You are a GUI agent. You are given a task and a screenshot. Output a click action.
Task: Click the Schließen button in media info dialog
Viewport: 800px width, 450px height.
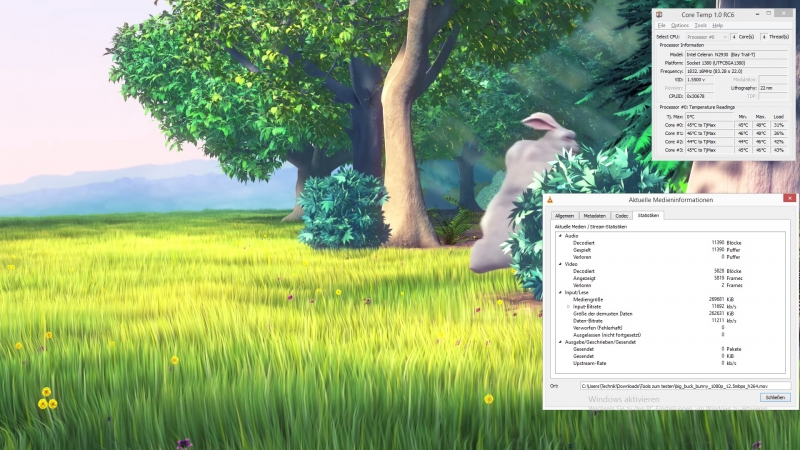[775, 397]
